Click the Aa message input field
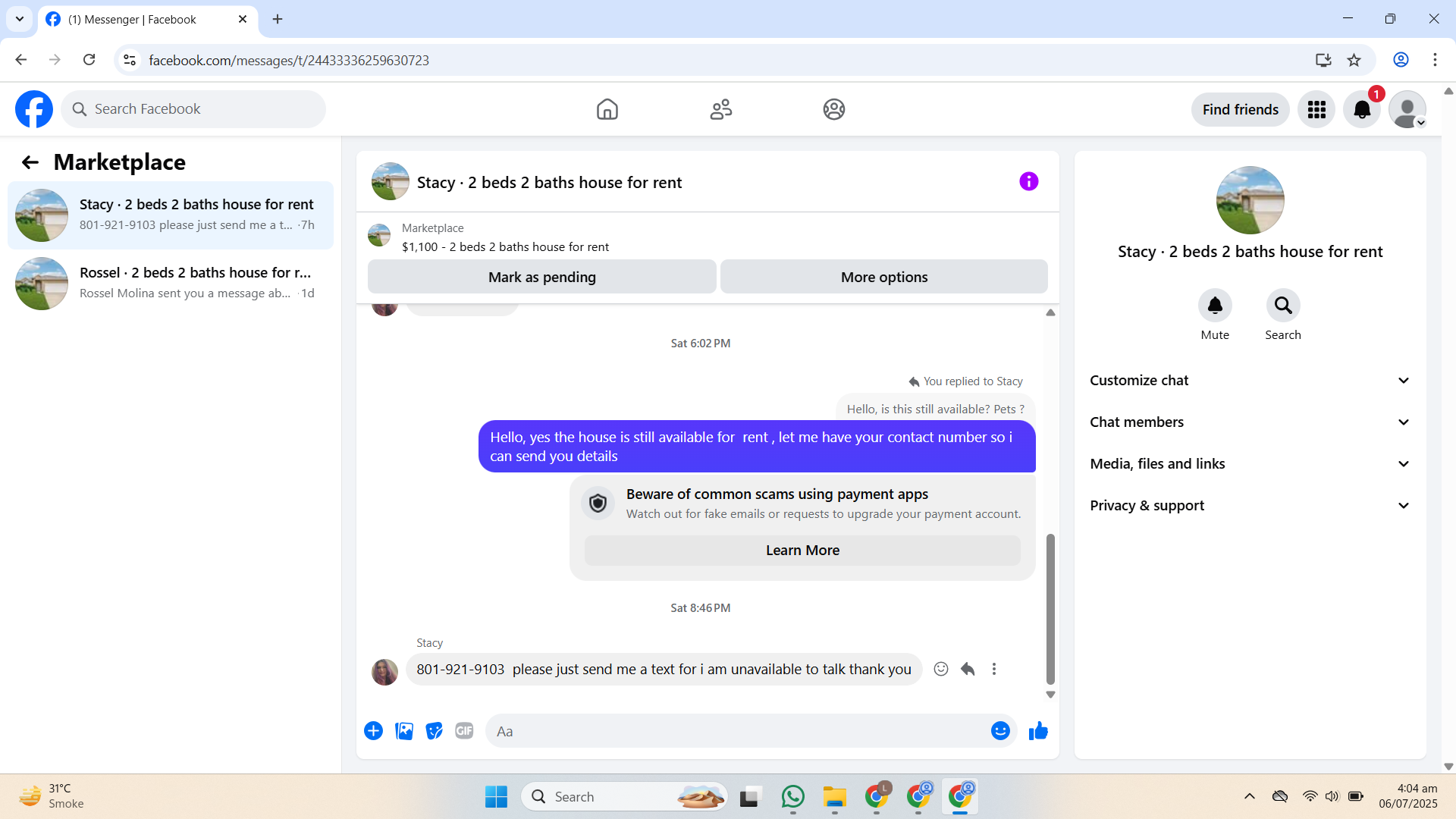This screenshot has height=819, width=1456. tap(736, 731)
